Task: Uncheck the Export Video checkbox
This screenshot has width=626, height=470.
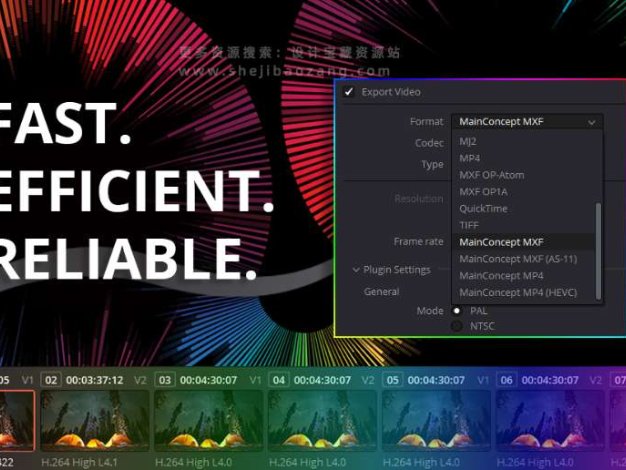Action: coord(349,92)
